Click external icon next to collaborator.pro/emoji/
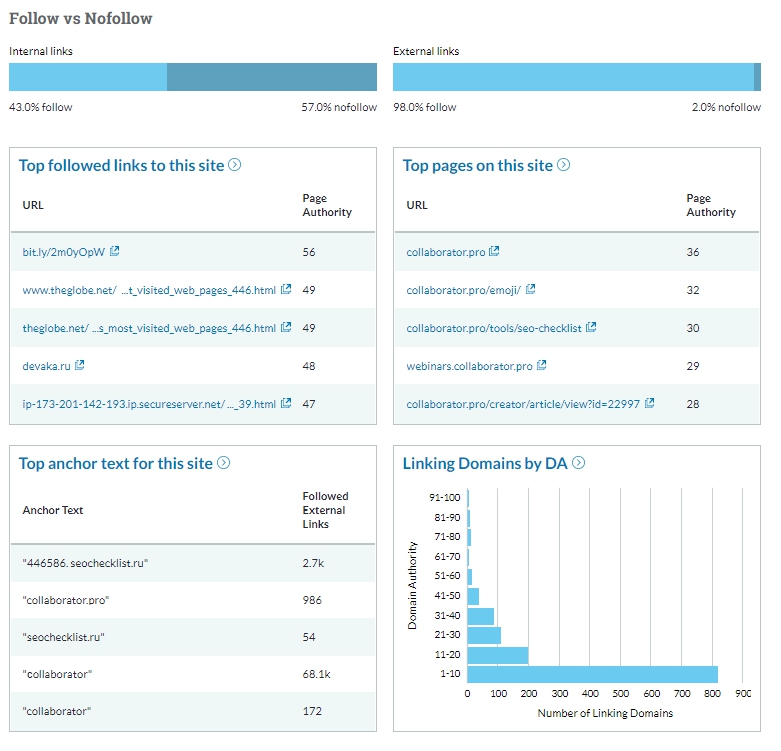Screen dimensions: 781x751 pos(531,290)
